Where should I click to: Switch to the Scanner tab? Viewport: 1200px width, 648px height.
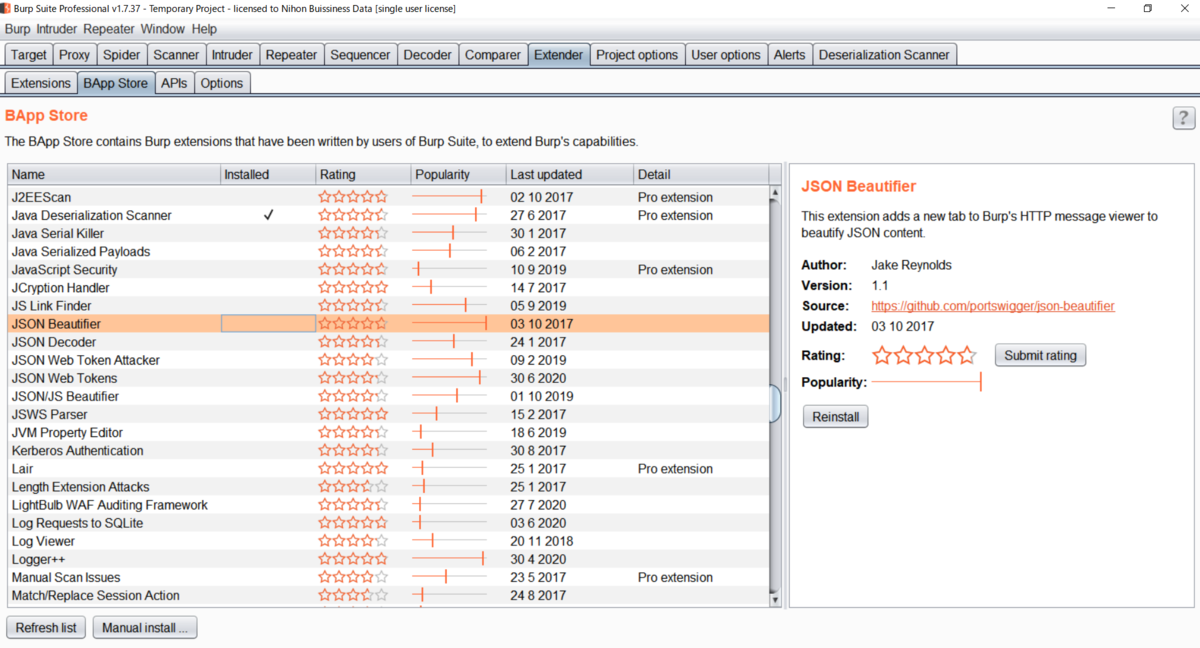[x=177, y=55]
